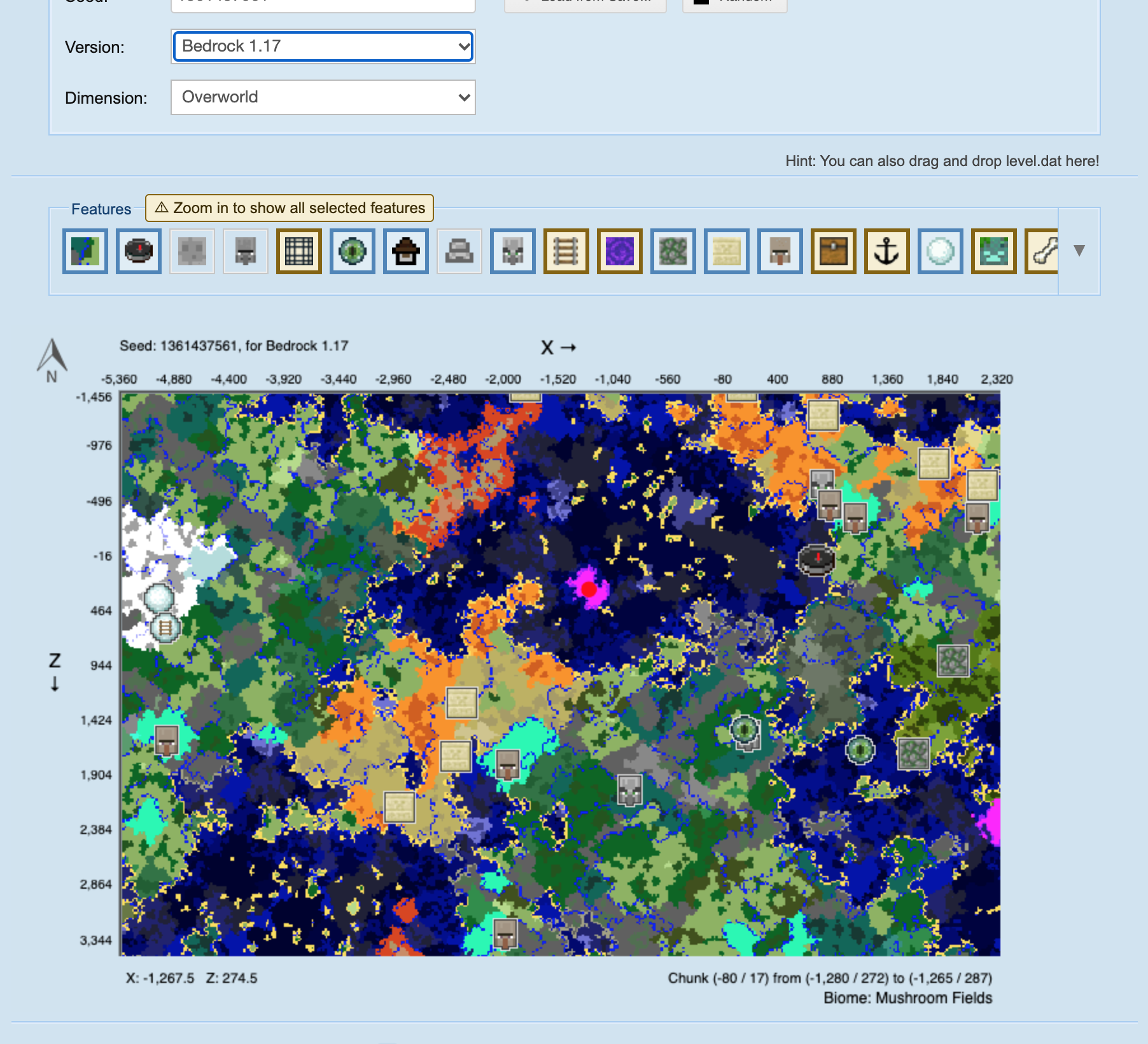Screen dimensions: 1148x1044
Task: Toggle the Buried Treasure chest feature
Action: [x=834, y=251]
